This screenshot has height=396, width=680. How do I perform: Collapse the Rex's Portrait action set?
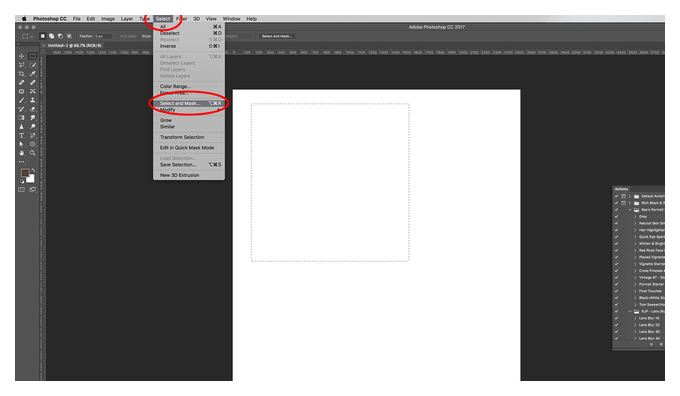630,209
